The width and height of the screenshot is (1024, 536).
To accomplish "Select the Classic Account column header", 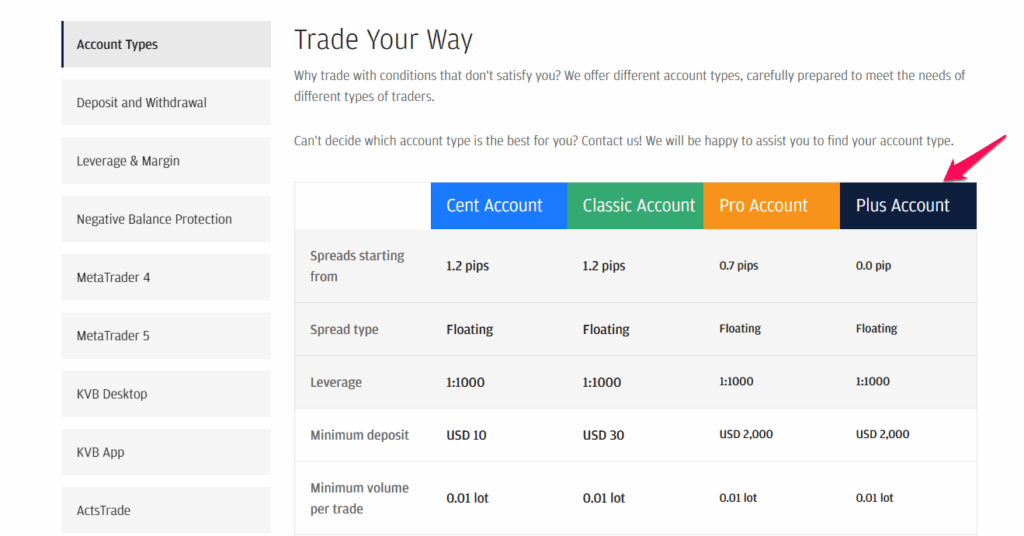I will (x=635, y=206).
